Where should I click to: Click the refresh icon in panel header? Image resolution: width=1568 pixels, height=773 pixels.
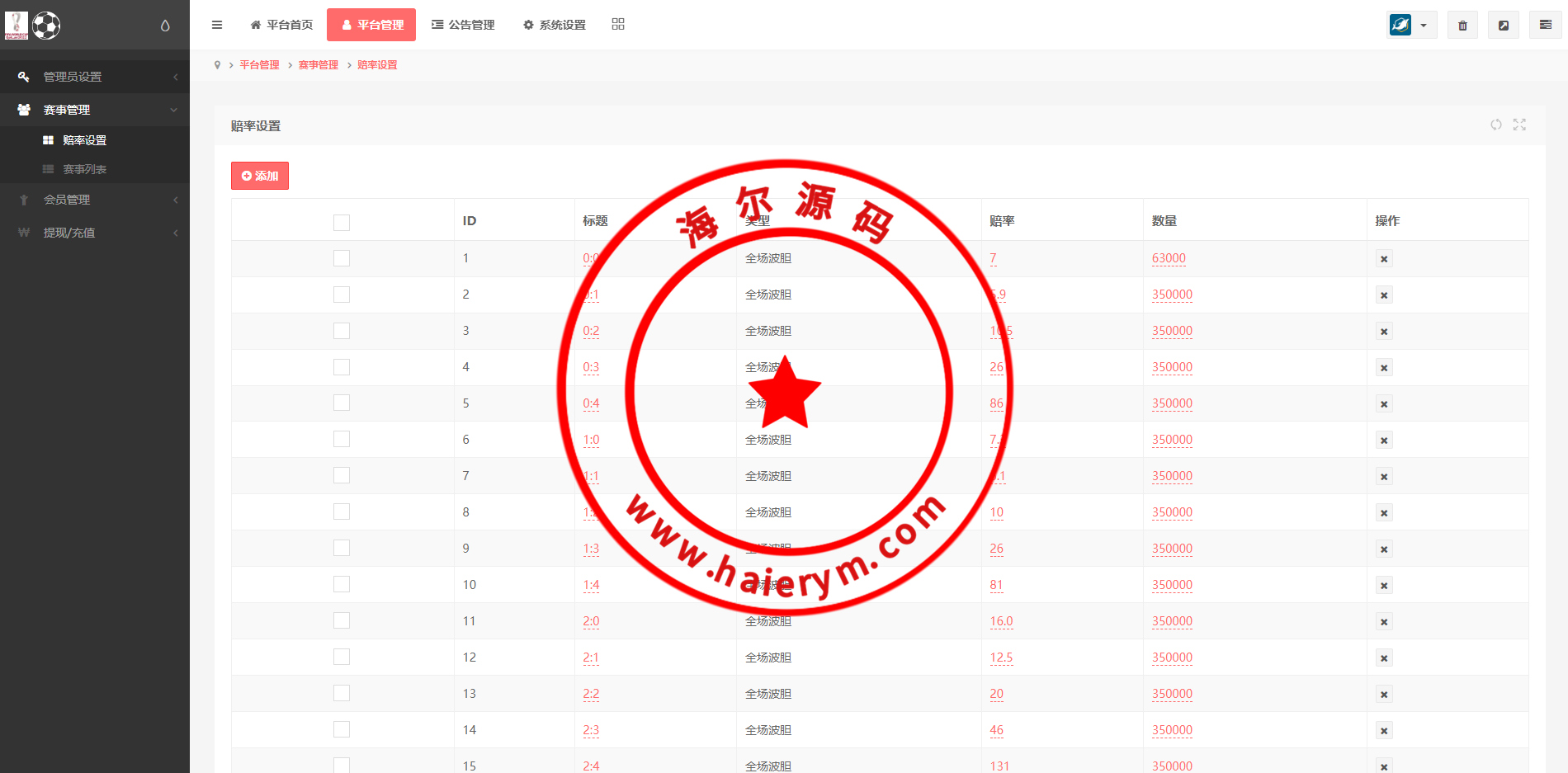[x=1495, y=125]
